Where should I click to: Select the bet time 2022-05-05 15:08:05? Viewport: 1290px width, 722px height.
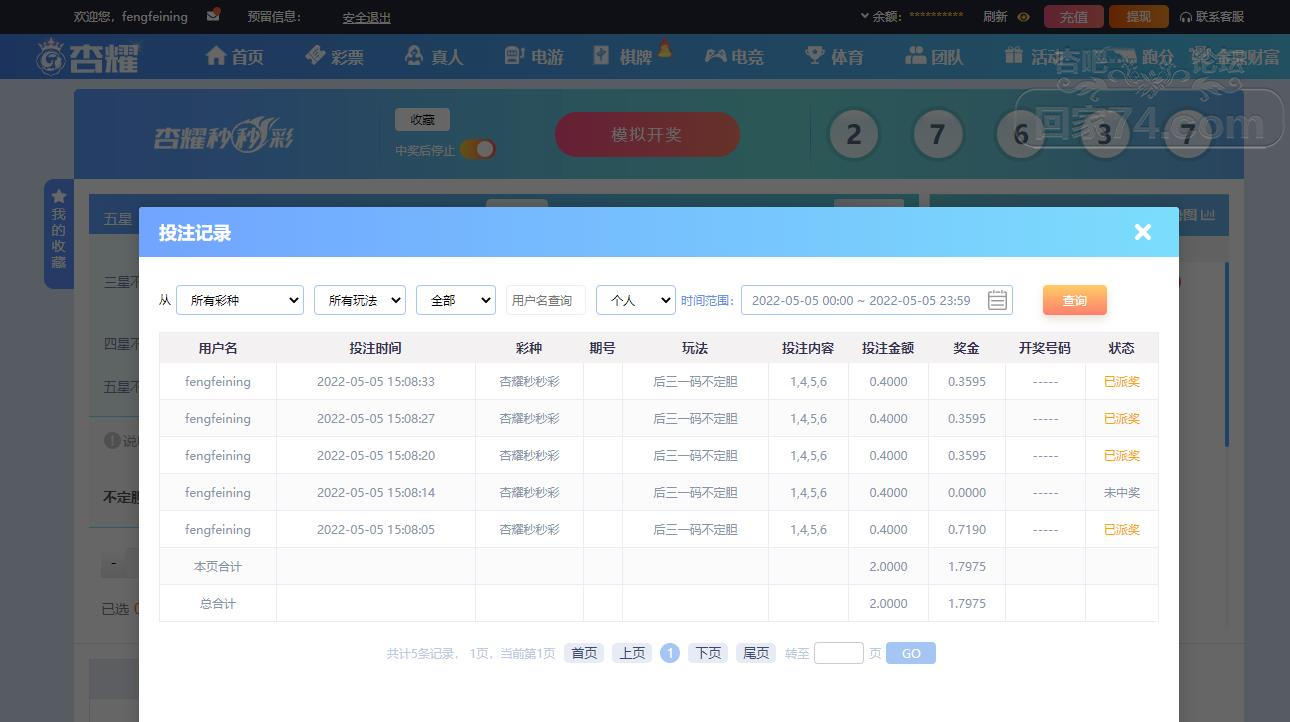pyautogui.click(x=376, y=530)
